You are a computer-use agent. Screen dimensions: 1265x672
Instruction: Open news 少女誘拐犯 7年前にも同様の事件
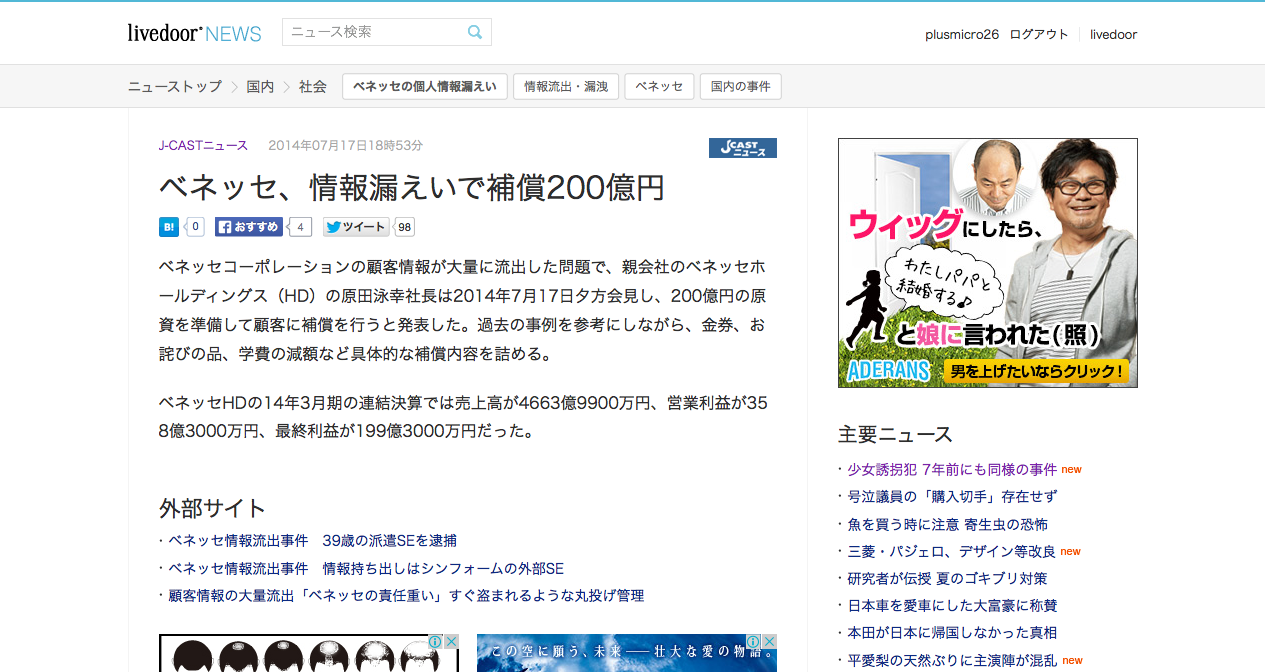click(x=952, y=469)
